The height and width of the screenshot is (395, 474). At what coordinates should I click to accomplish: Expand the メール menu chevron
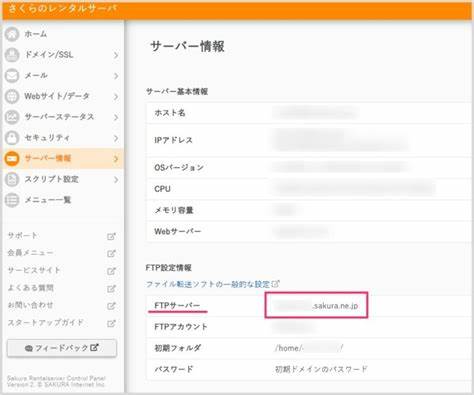tap(116, 76)
